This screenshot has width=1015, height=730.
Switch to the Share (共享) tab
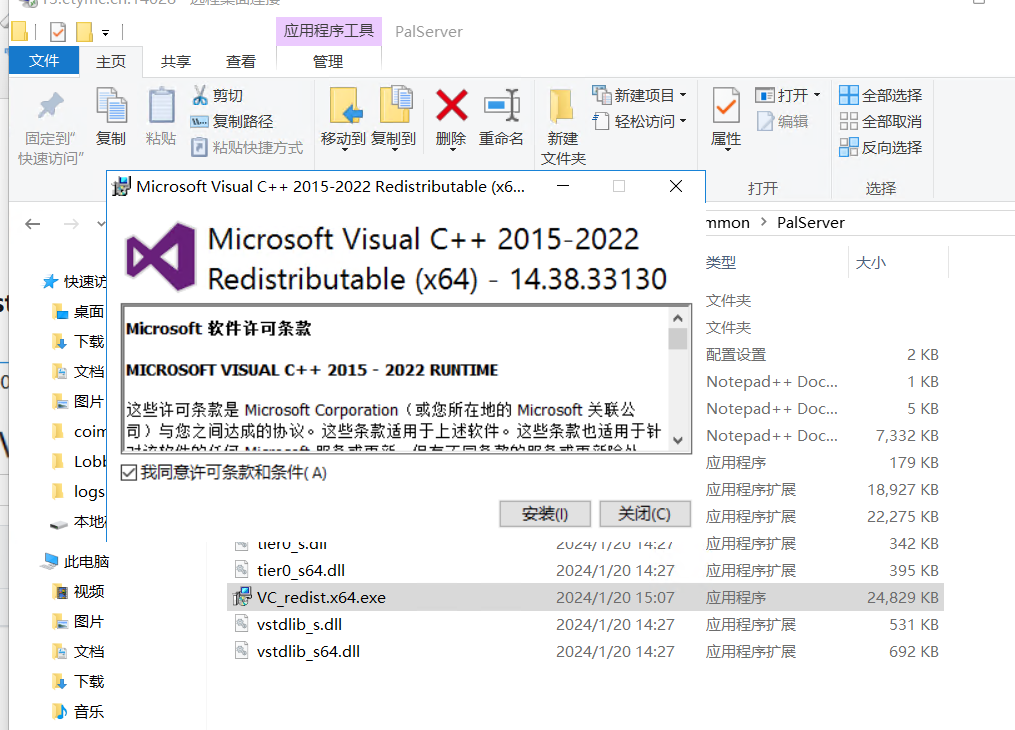[x=175, y=61]
